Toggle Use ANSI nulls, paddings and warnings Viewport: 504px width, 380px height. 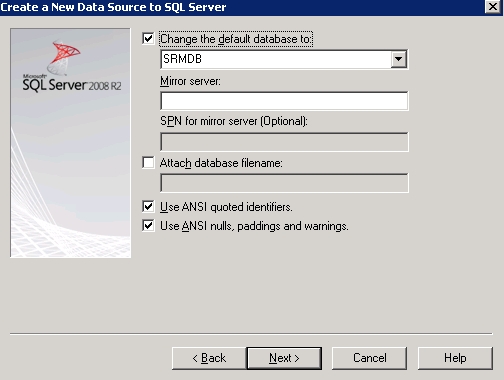point(148,226)
